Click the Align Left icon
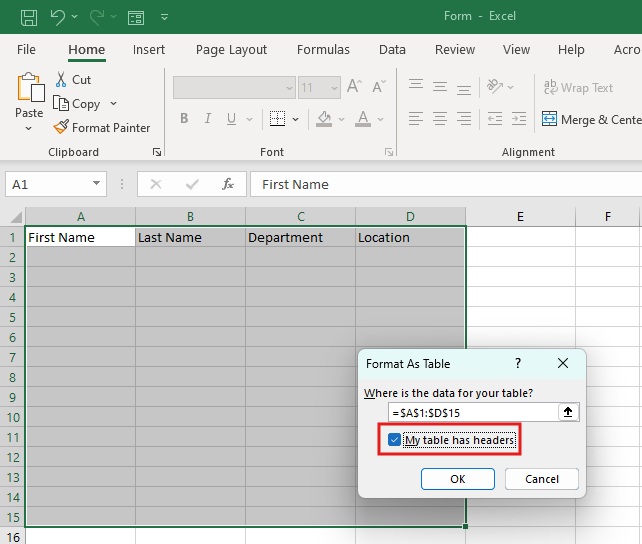The image size is (642, 544). point(416,119)
